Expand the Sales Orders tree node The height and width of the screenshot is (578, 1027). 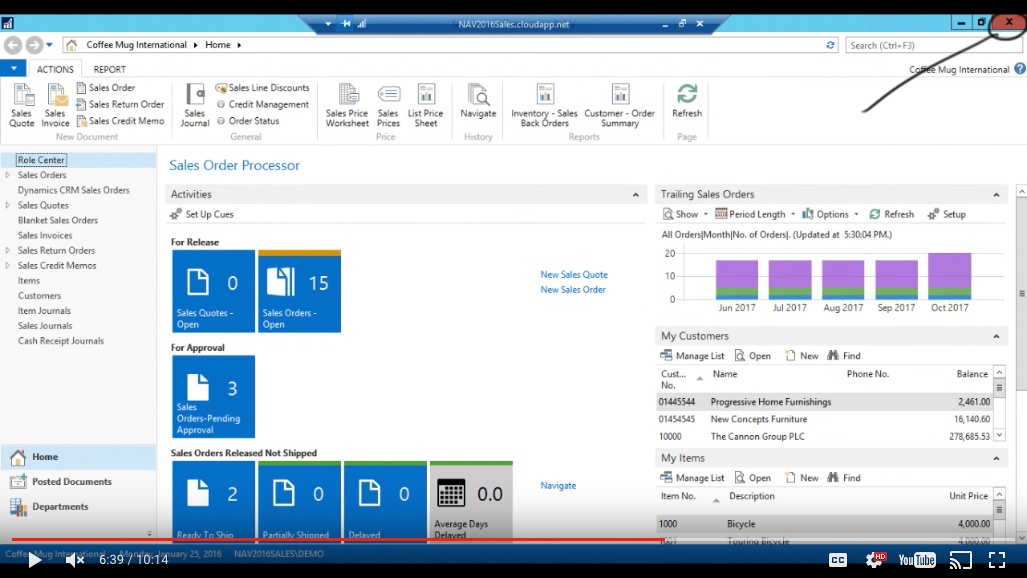point(8,175)
